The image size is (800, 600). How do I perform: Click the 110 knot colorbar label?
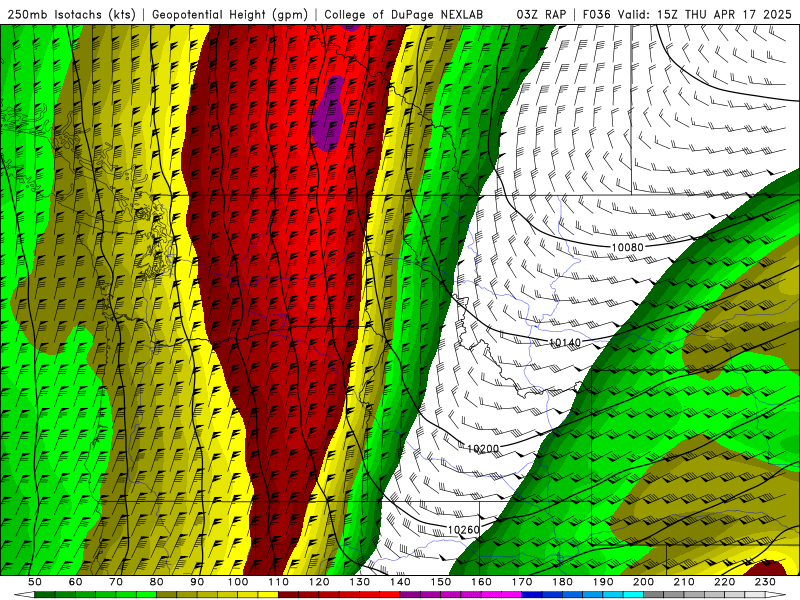pos(278,582)
